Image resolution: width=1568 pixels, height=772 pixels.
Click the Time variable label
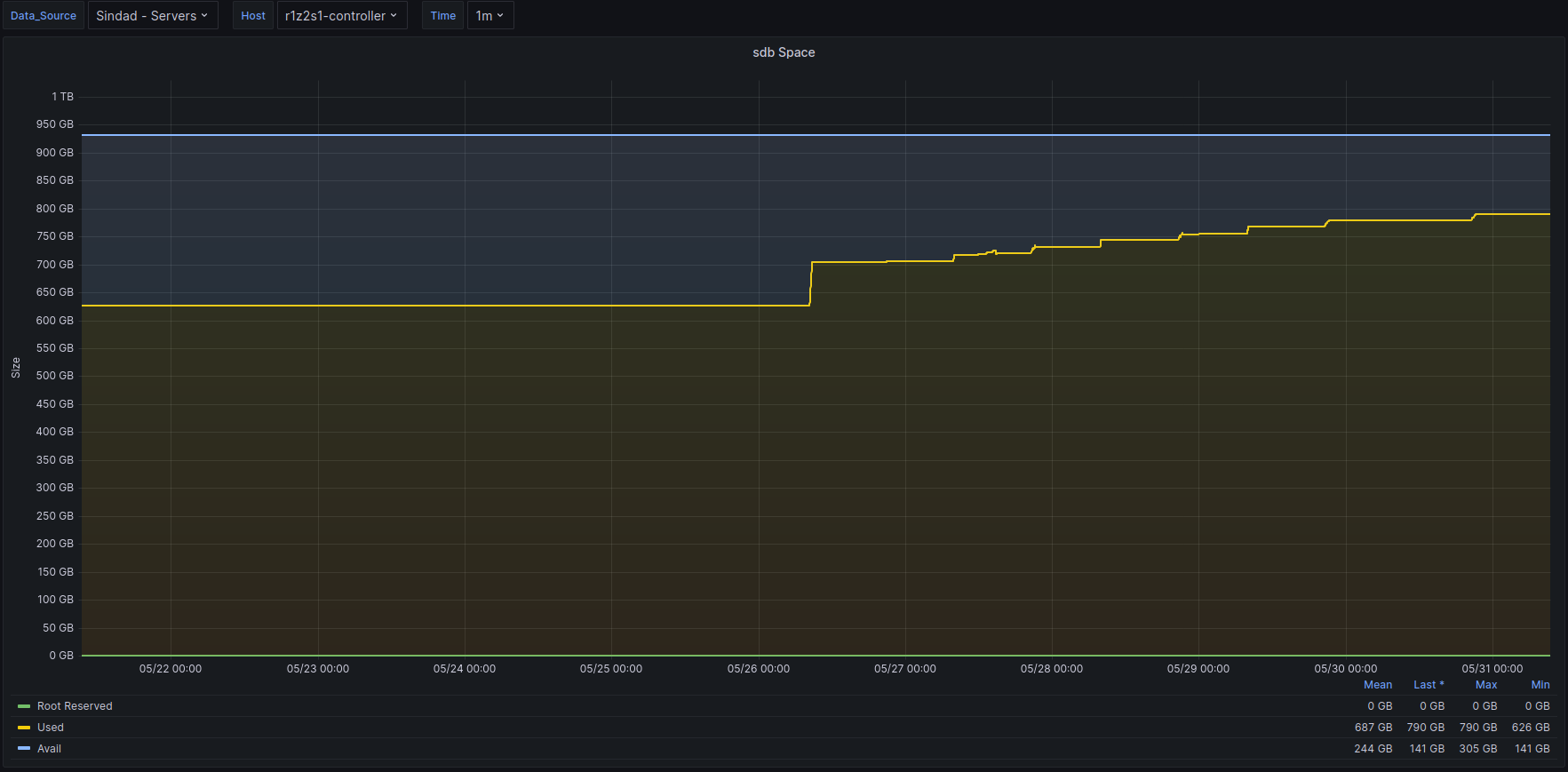click(442, 16)
